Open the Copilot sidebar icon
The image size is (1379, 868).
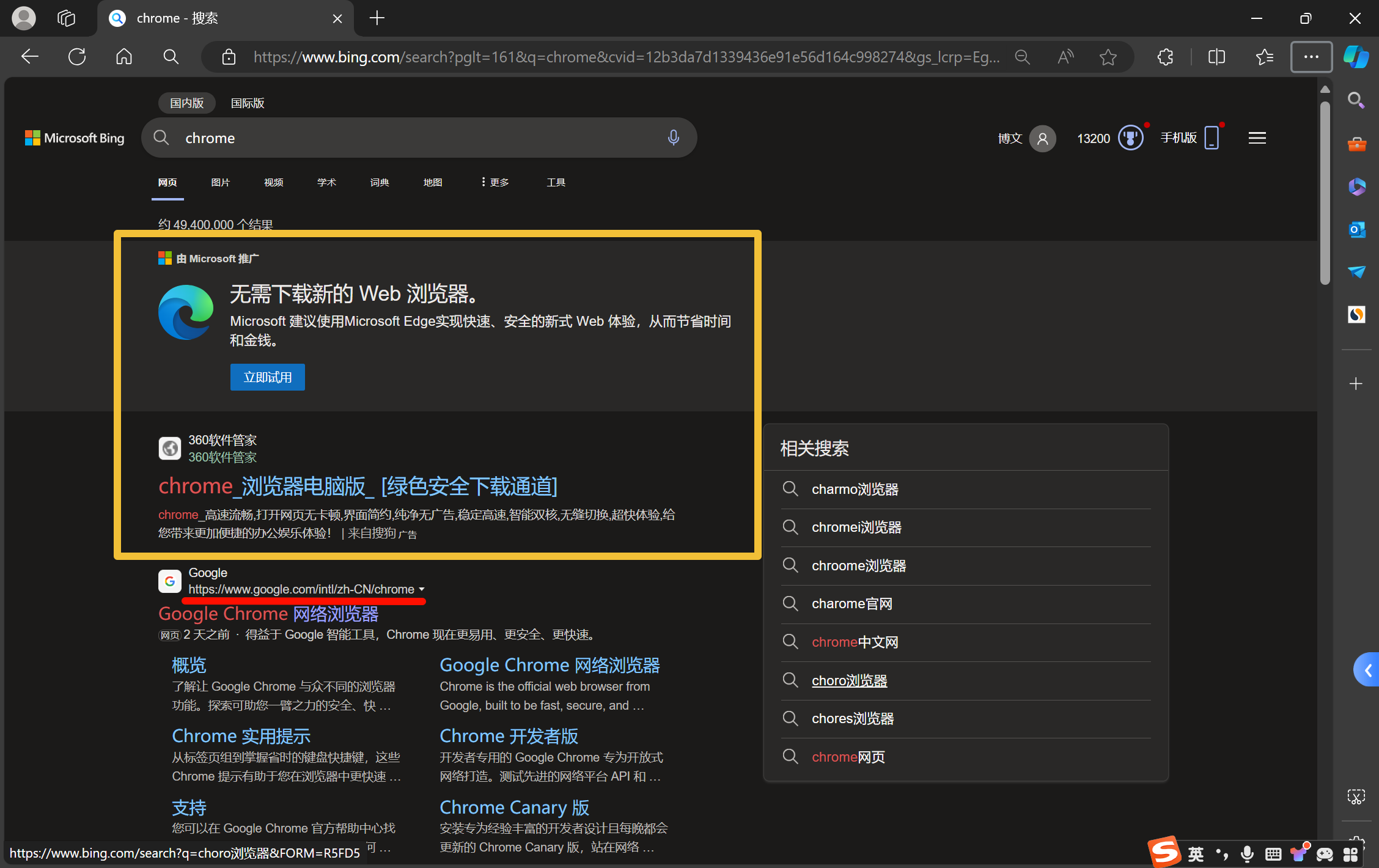tap(1355, 57)
